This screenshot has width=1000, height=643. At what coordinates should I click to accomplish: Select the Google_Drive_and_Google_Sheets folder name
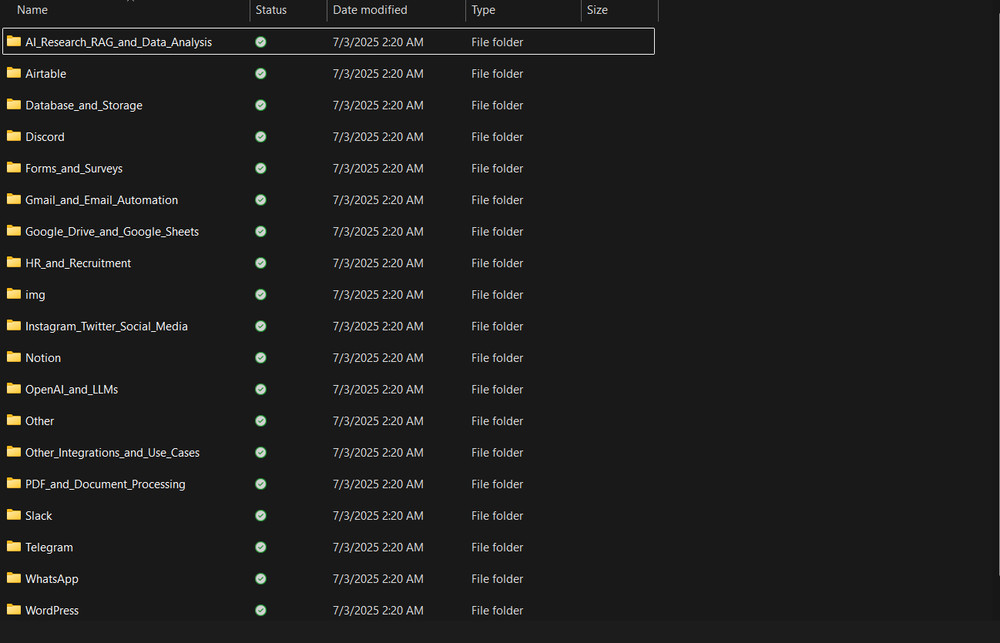click(112, 232)
